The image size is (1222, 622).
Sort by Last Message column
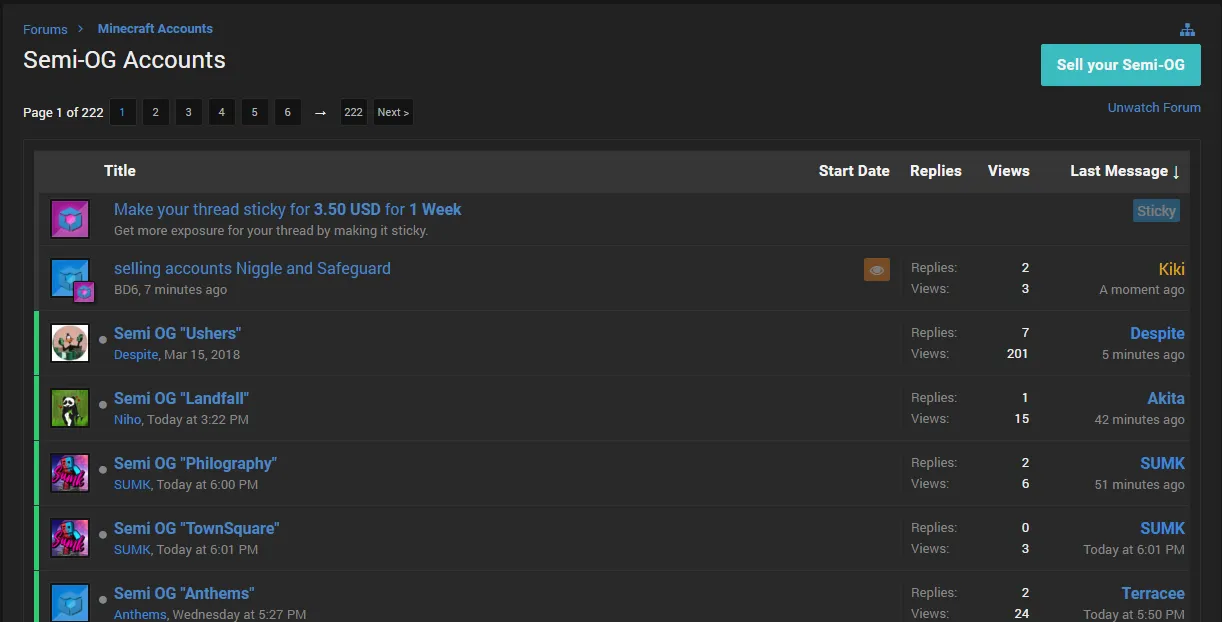(1125, 171)
